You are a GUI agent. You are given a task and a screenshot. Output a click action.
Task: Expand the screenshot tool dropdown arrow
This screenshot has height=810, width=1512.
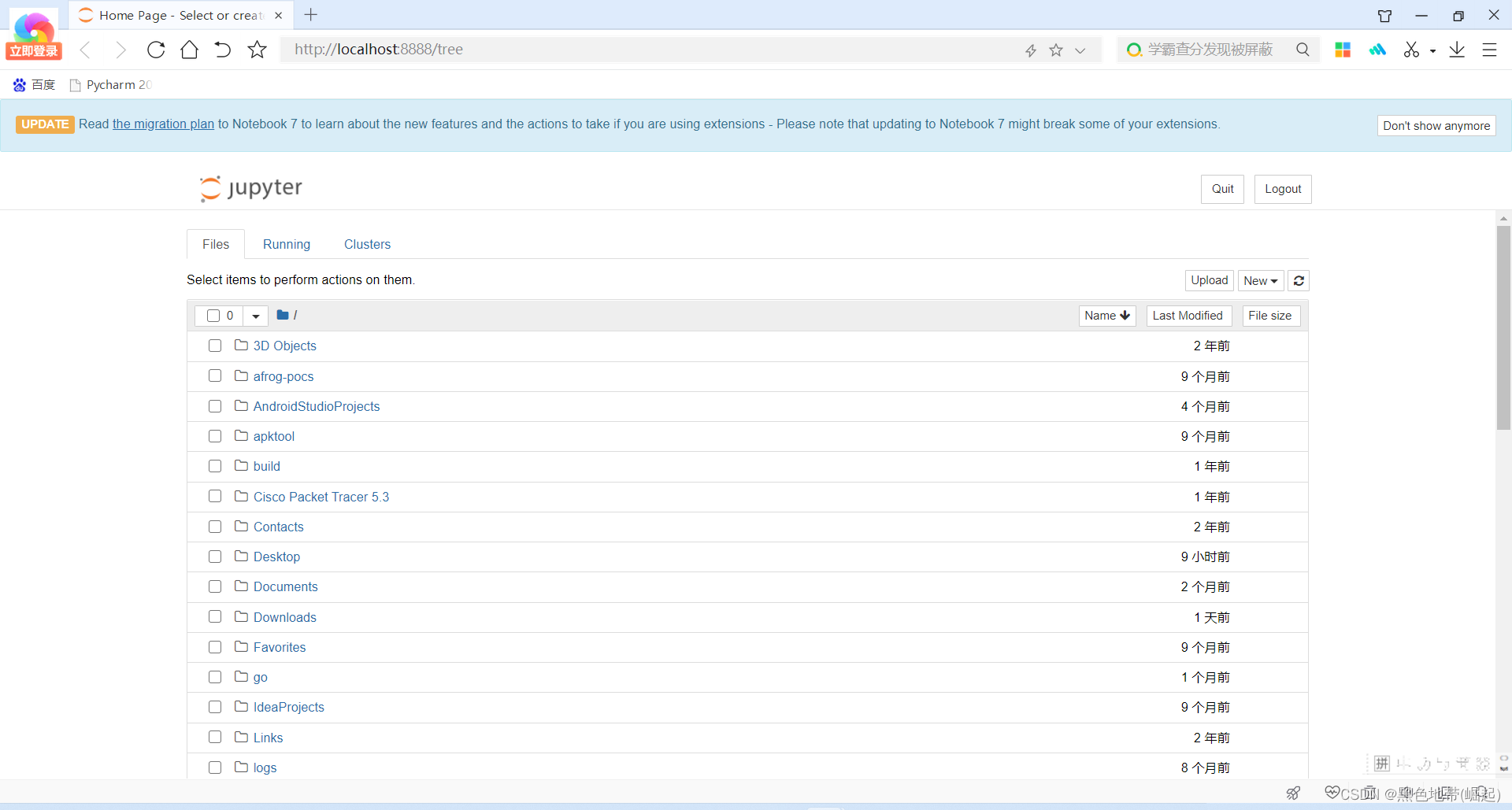1432,51
